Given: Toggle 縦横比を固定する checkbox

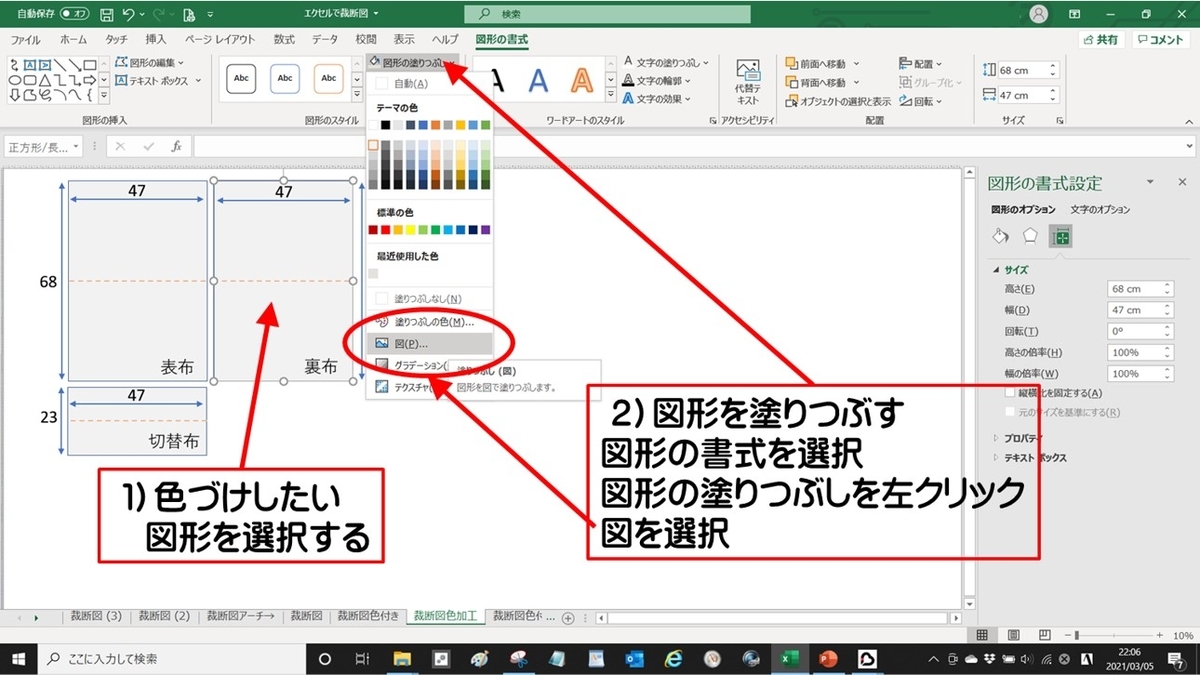Looking at the screenshot, I should point(1011,393).
